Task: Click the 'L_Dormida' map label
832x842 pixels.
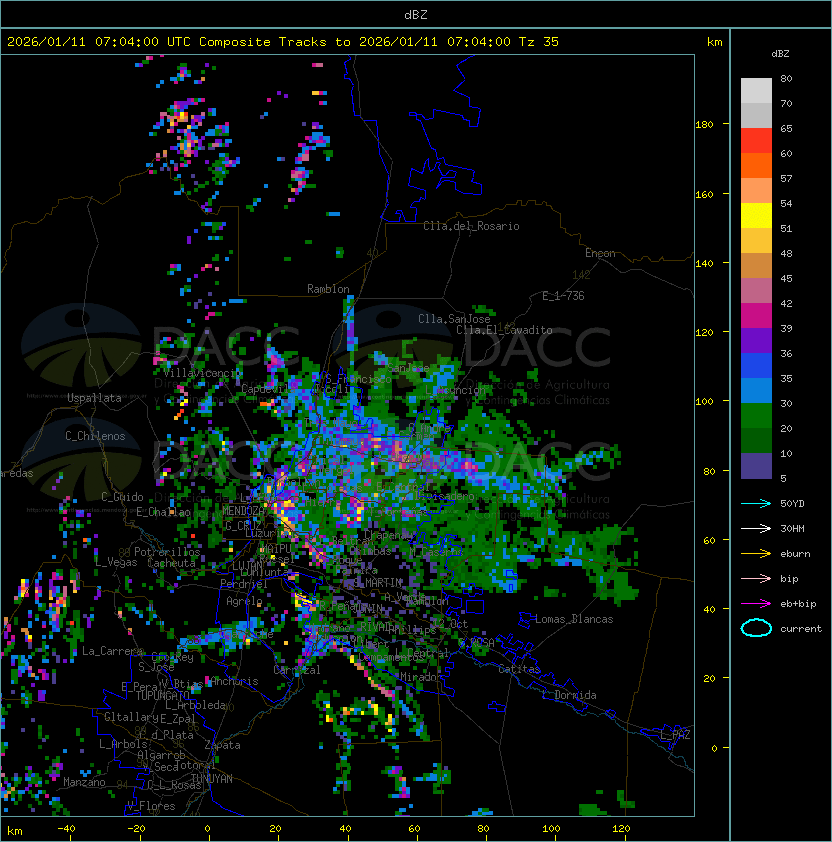Action: (569, 695)
